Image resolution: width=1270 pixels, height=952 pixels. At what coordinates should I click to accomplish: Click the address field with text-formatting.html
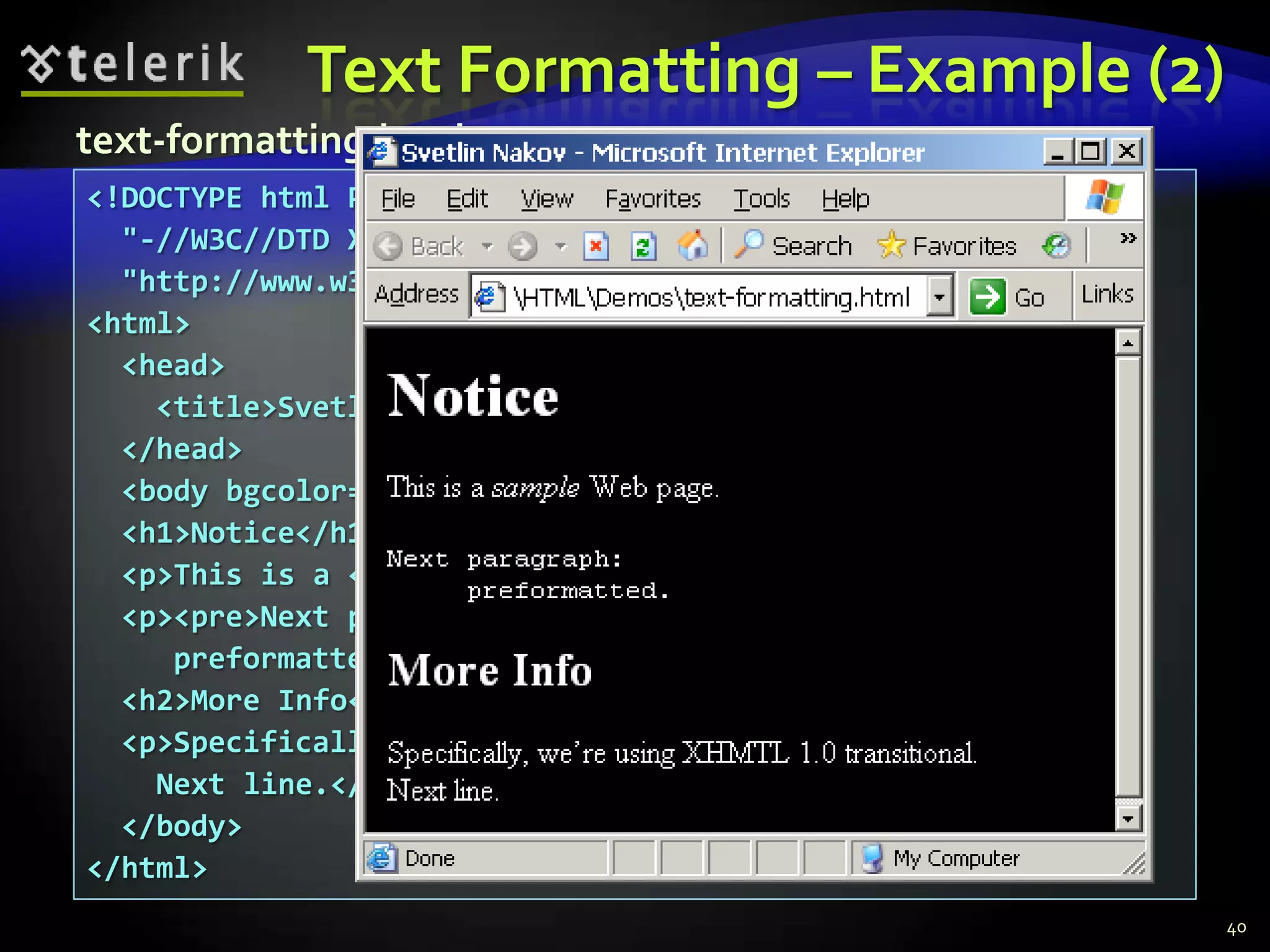[707, 297]
